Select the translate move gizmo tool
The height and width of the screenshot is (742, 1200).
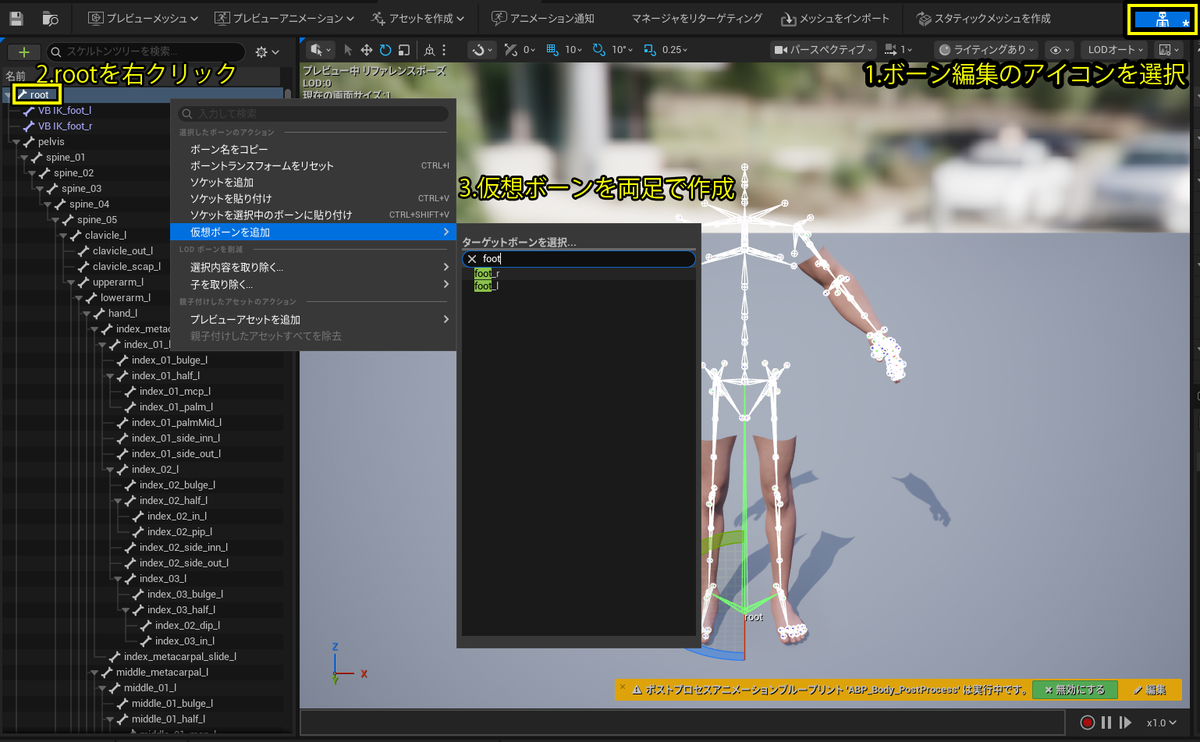click(x=366, y=49)
